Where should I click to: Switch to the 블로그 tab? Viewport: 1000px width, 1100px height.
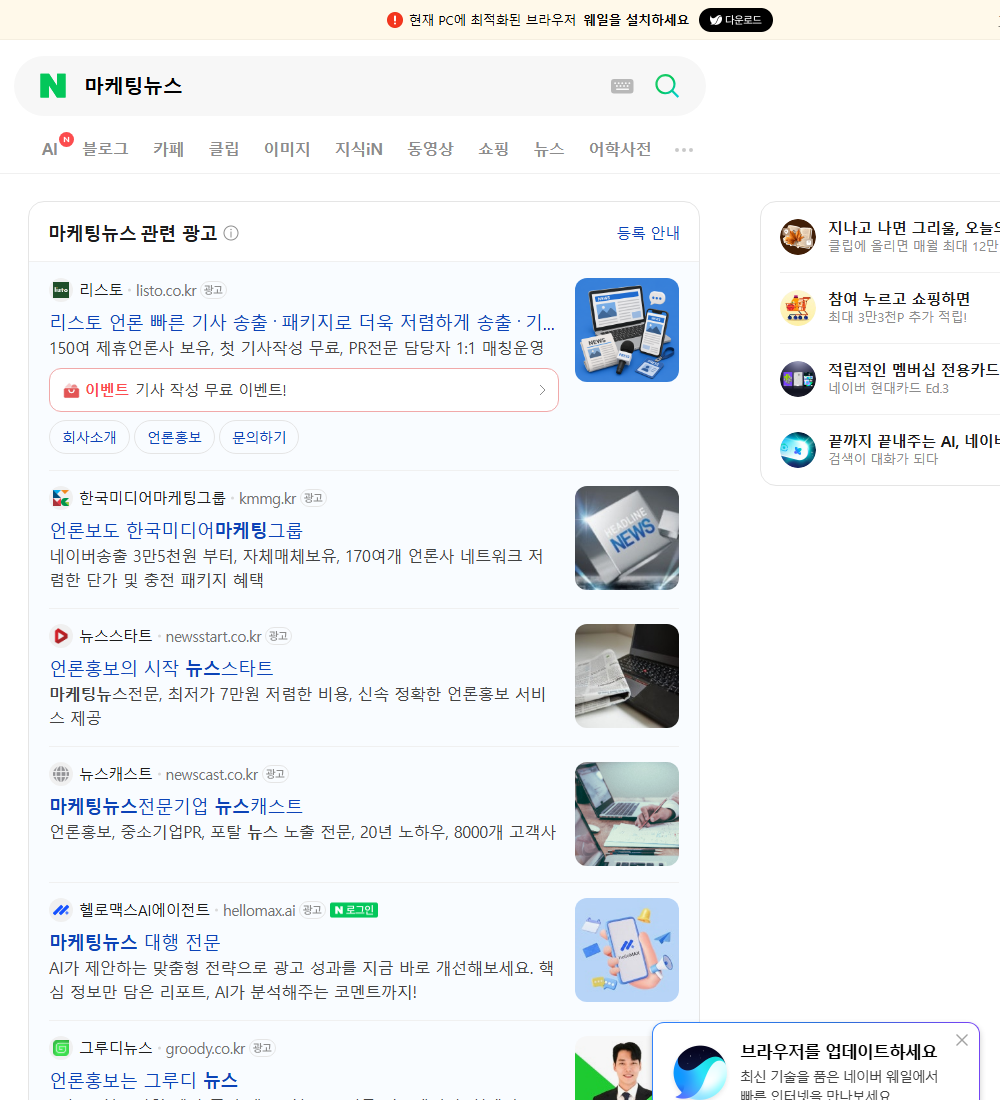click(x=105, y=149)
